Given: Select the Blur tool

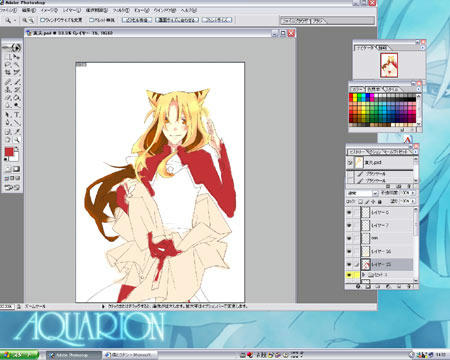Looking at the screenshot, I should click(8, 105).
